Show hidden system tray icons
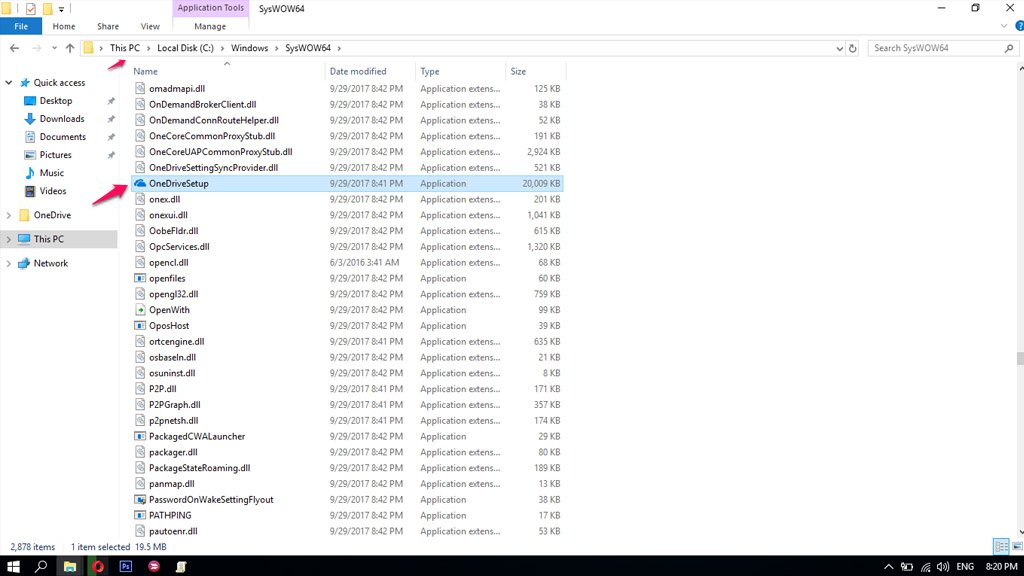Screen dimensions: 1024x576 888,567
